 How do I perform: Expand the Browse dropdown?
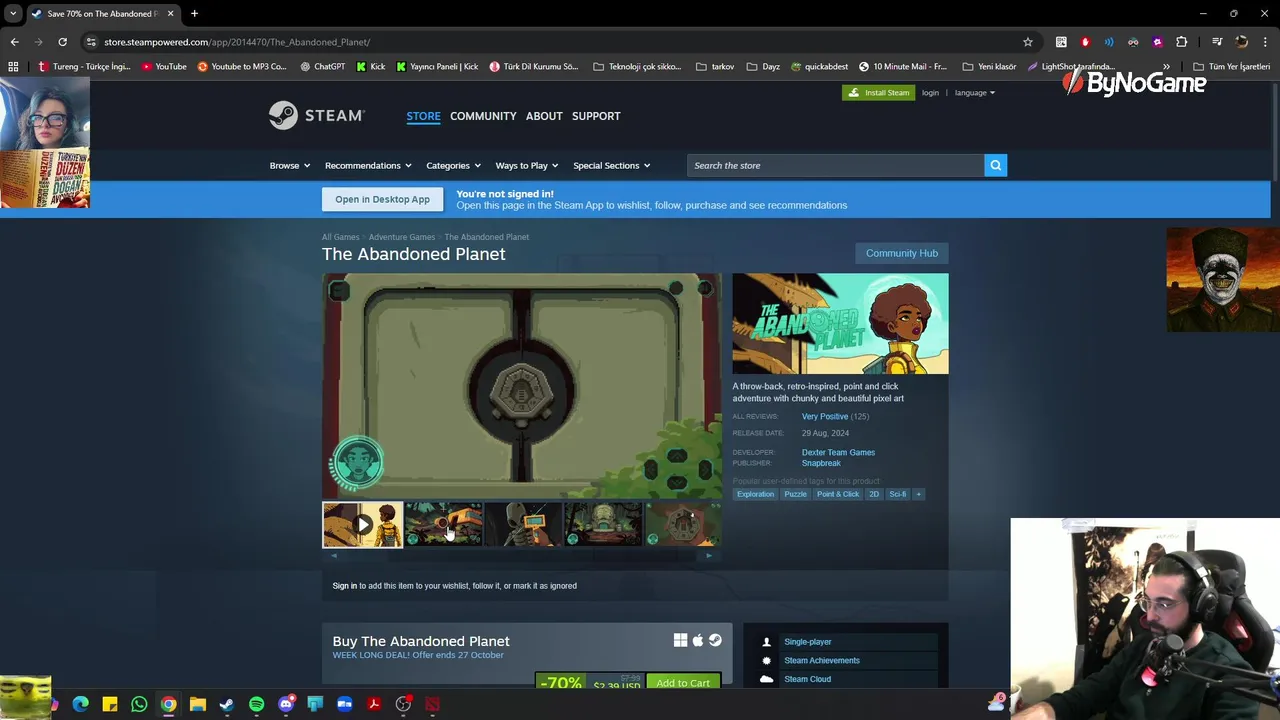click(x=289, y=165)
